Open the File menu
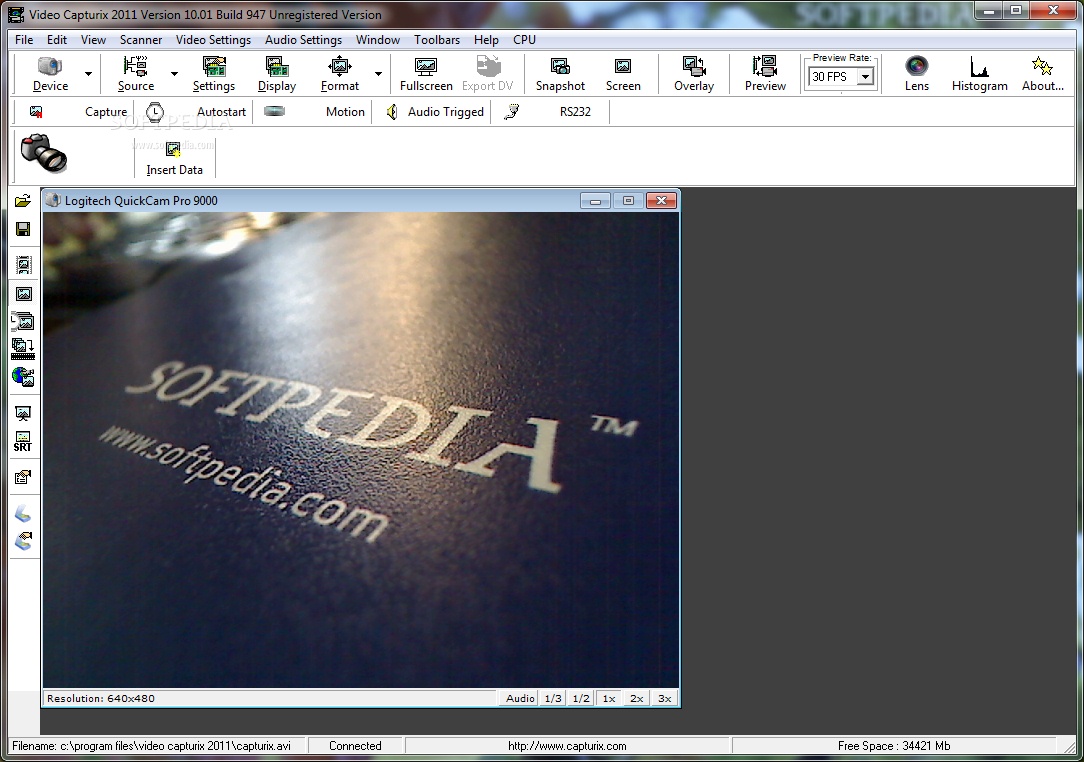This screenshot has width=1084, height=762. (24, 39)
